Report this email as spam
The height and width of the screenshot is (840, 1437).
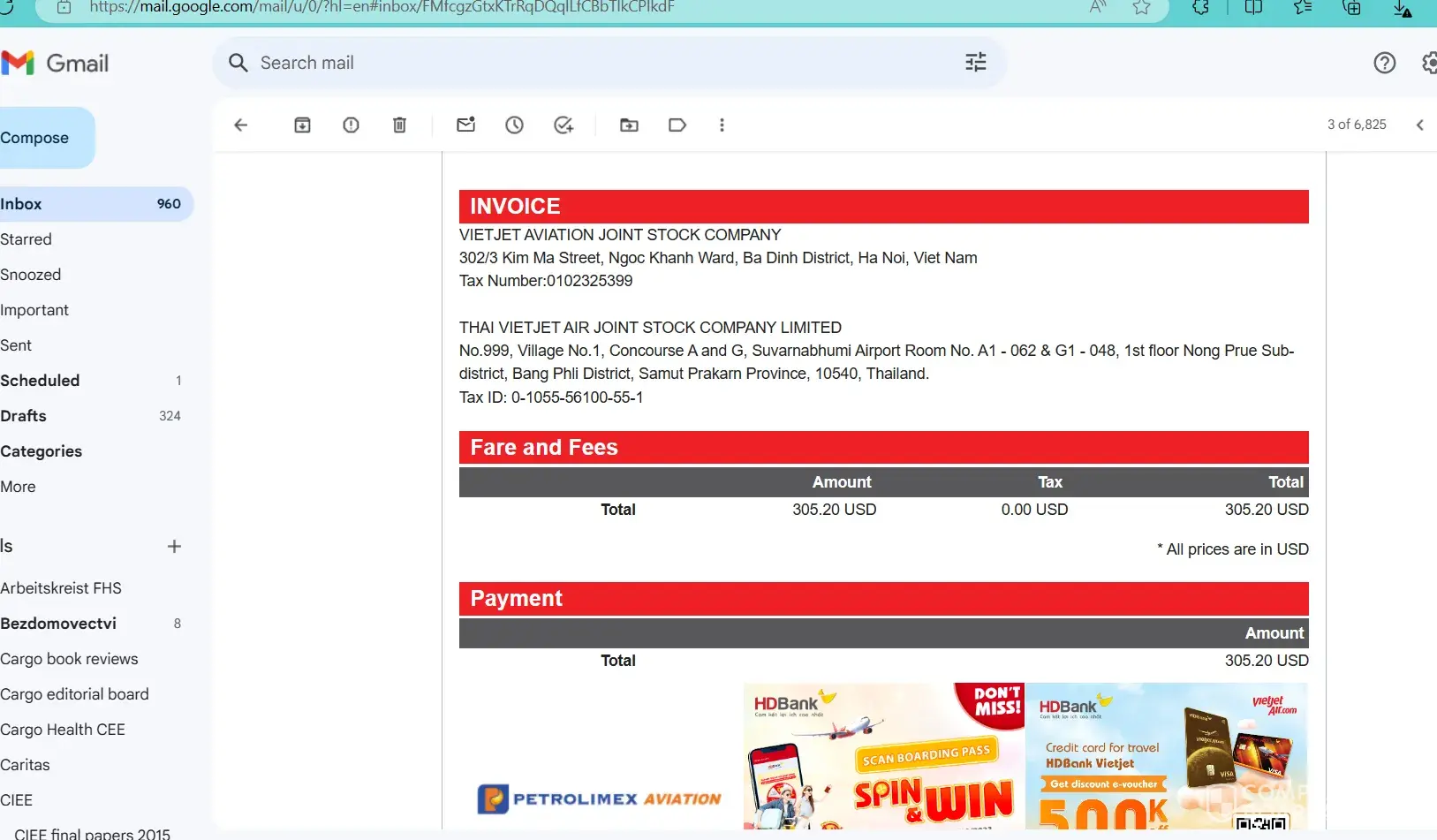pos(351,125)
